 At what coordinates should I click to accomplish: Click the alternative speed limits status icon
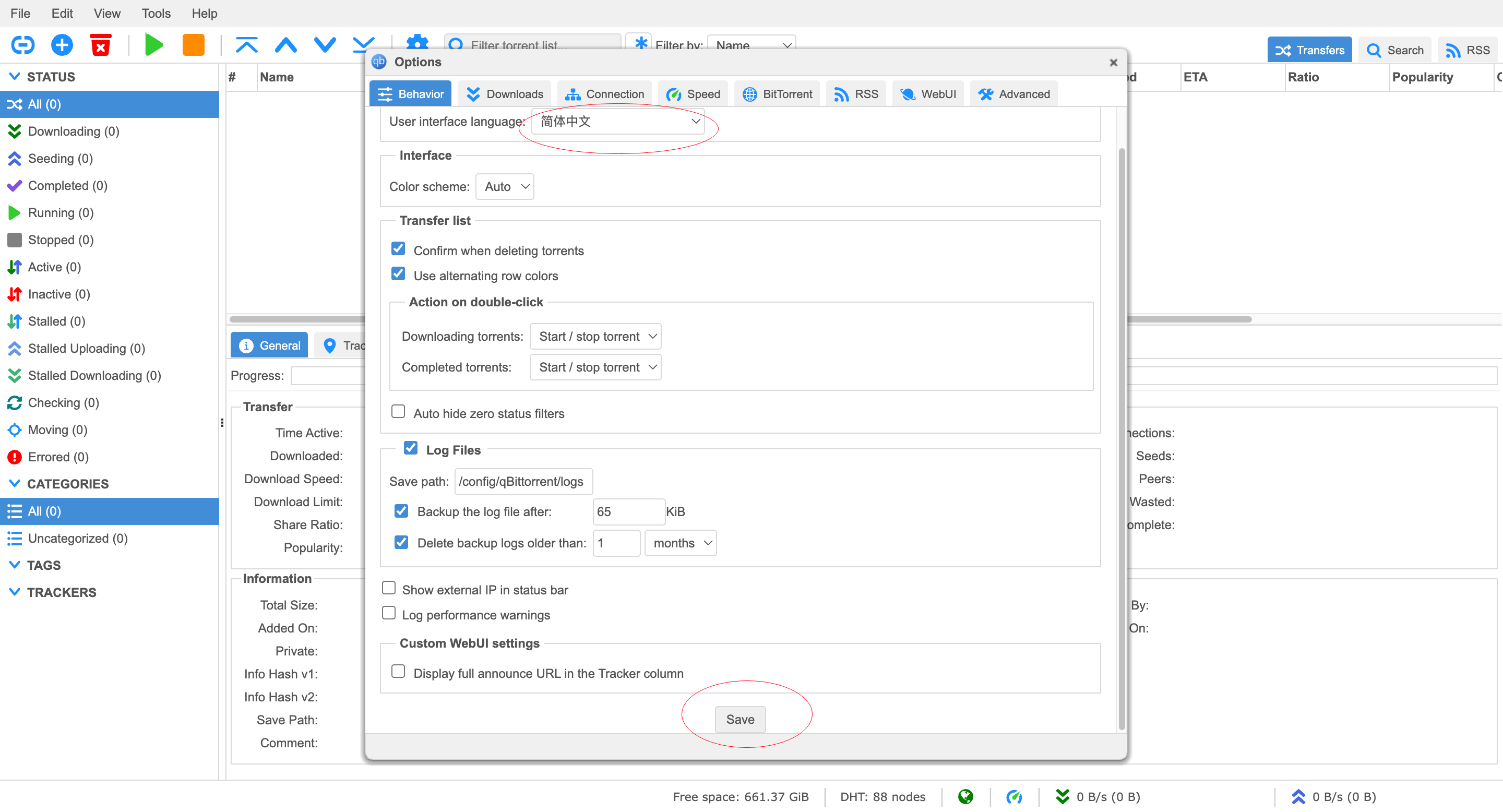point(1014,796)
